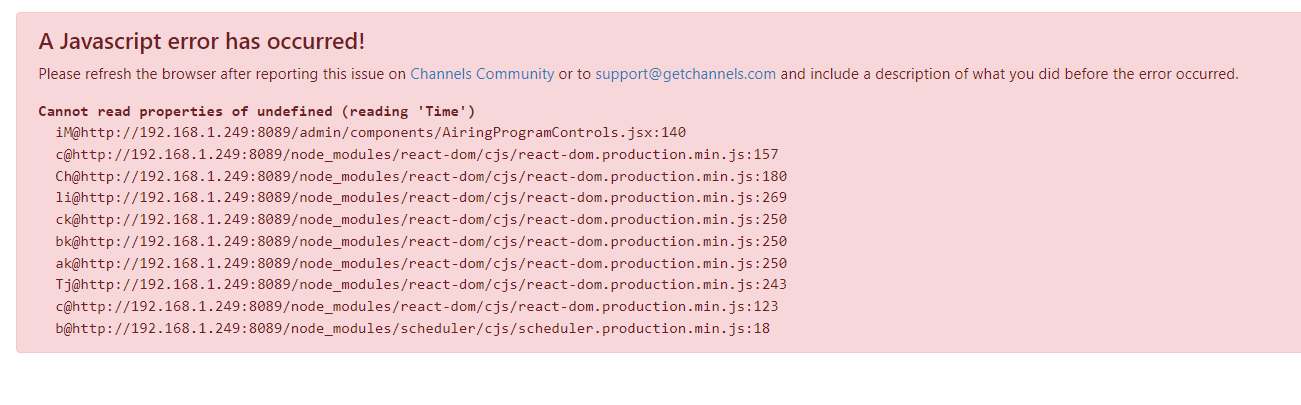The height and width of the screenshot is (405, 1301).
Task: Click the "Please refresh the browser" text
Action: click(119, 74)
